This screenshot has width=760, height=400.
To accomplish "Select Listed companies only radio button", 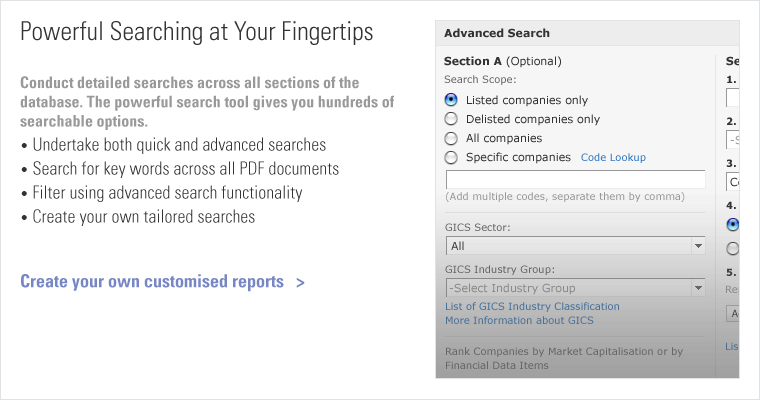I will click(x=451, y=100).
